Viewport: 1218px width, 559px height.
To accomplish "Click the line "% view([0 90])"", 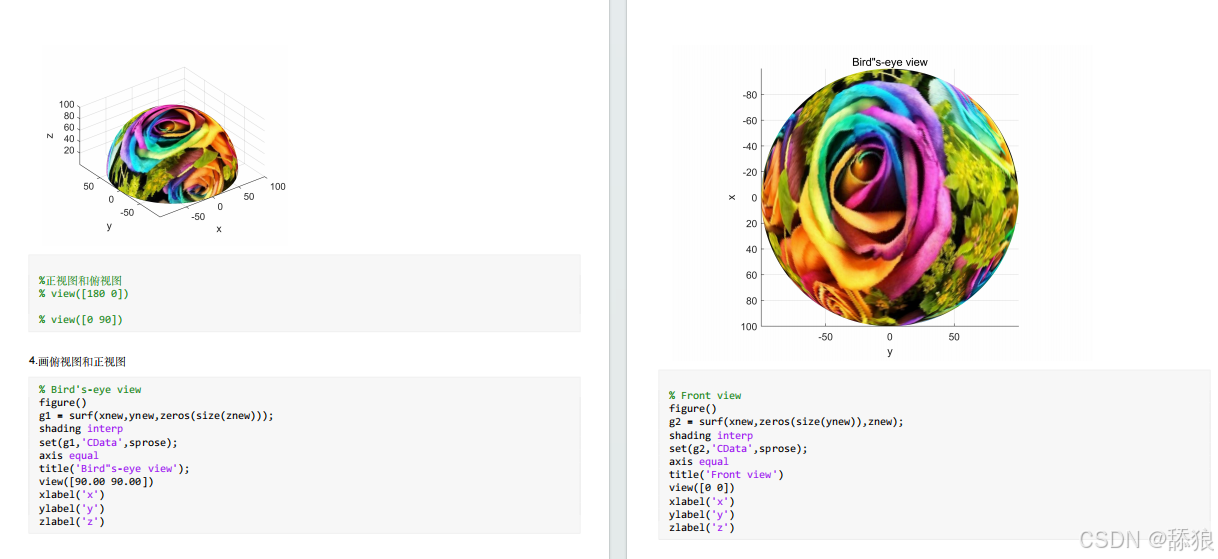I will 81,320.
